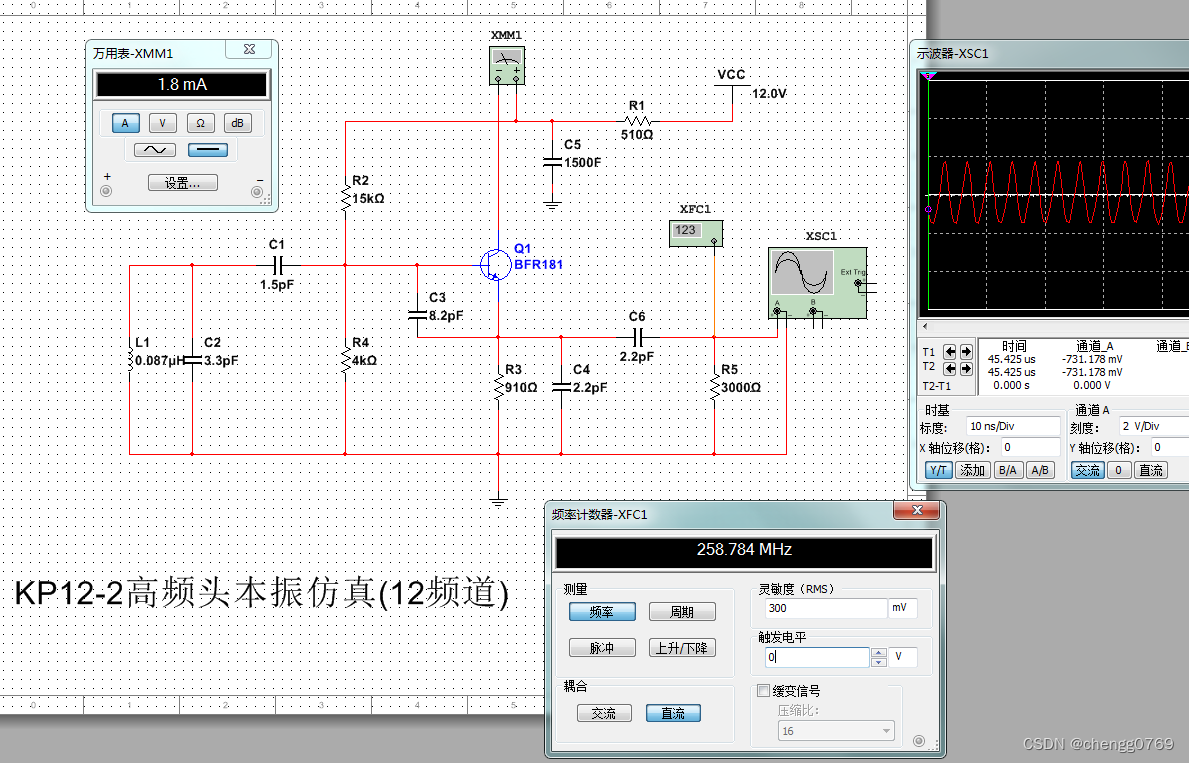Select the Q1 BFR181 transistor symbol
Screen dimensions: 1189x763
point(493,263)
